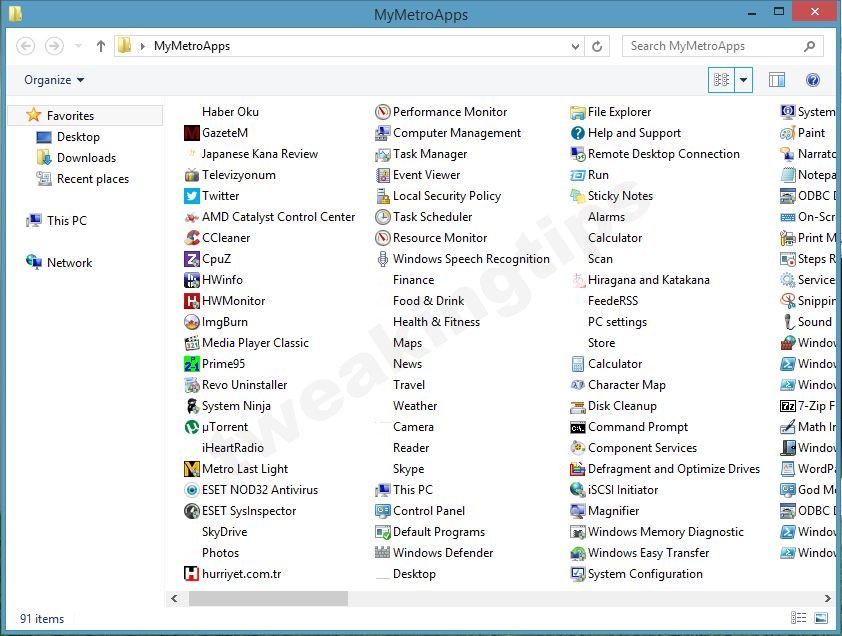Refresh the MyMetroApps folder
The height and width of the screenshot is (636, 842).
[597, 46]
